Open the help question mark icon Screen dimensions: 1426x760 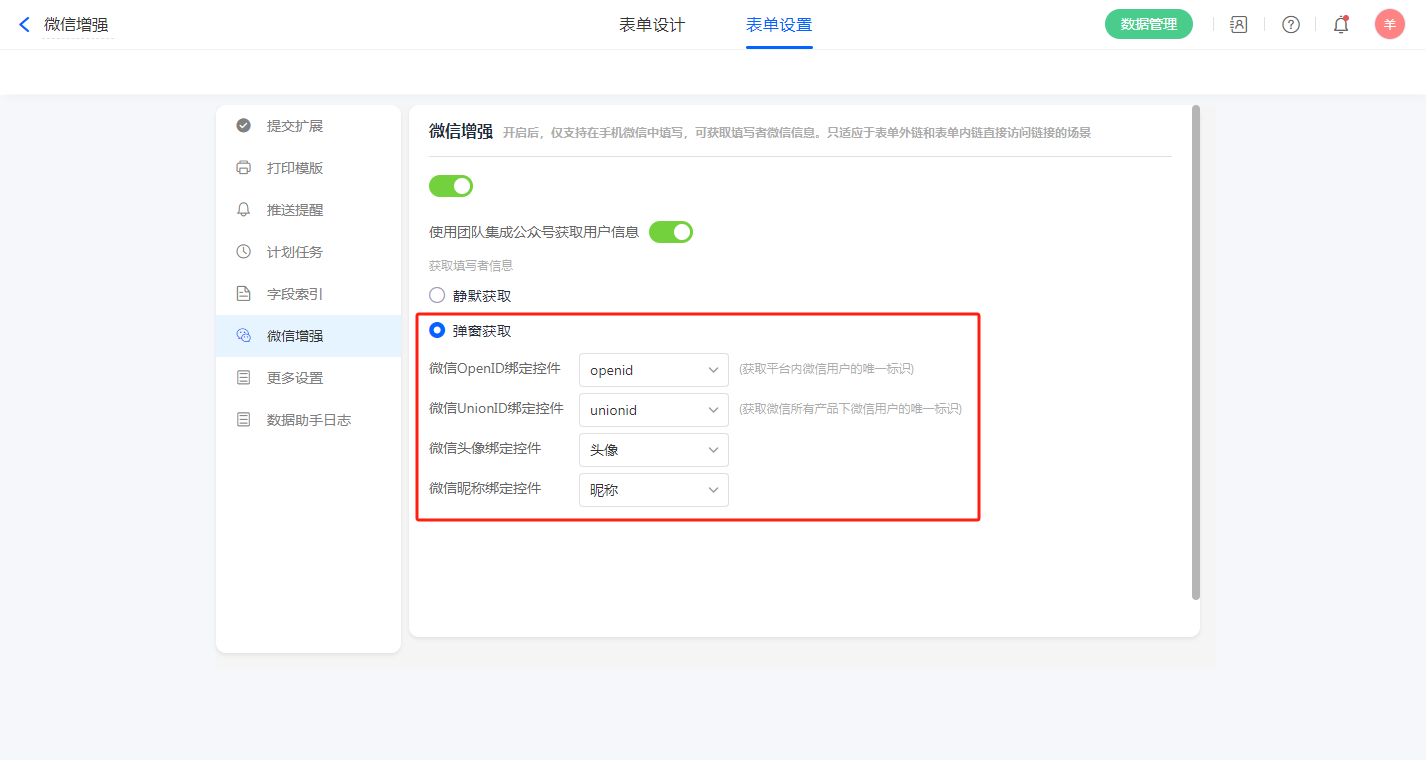coord(1290,25)
